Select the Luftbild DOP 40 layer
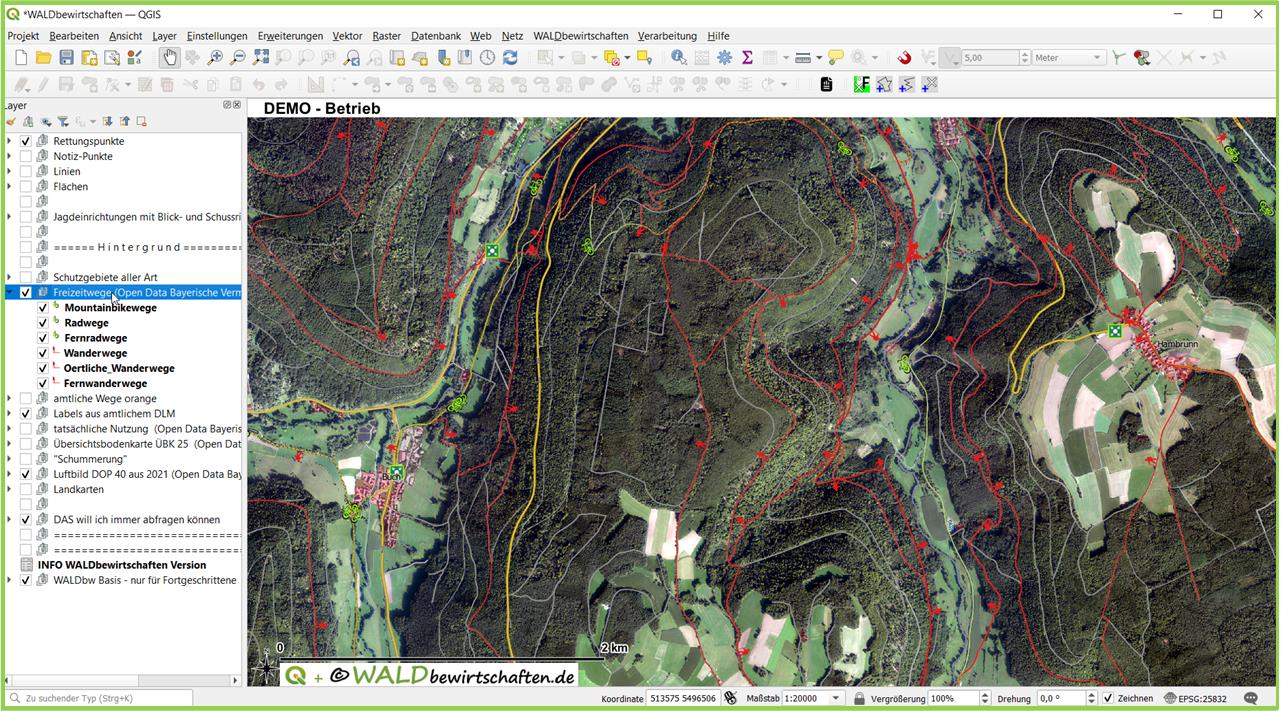1281x711 pixels. [x=146, y=474]
